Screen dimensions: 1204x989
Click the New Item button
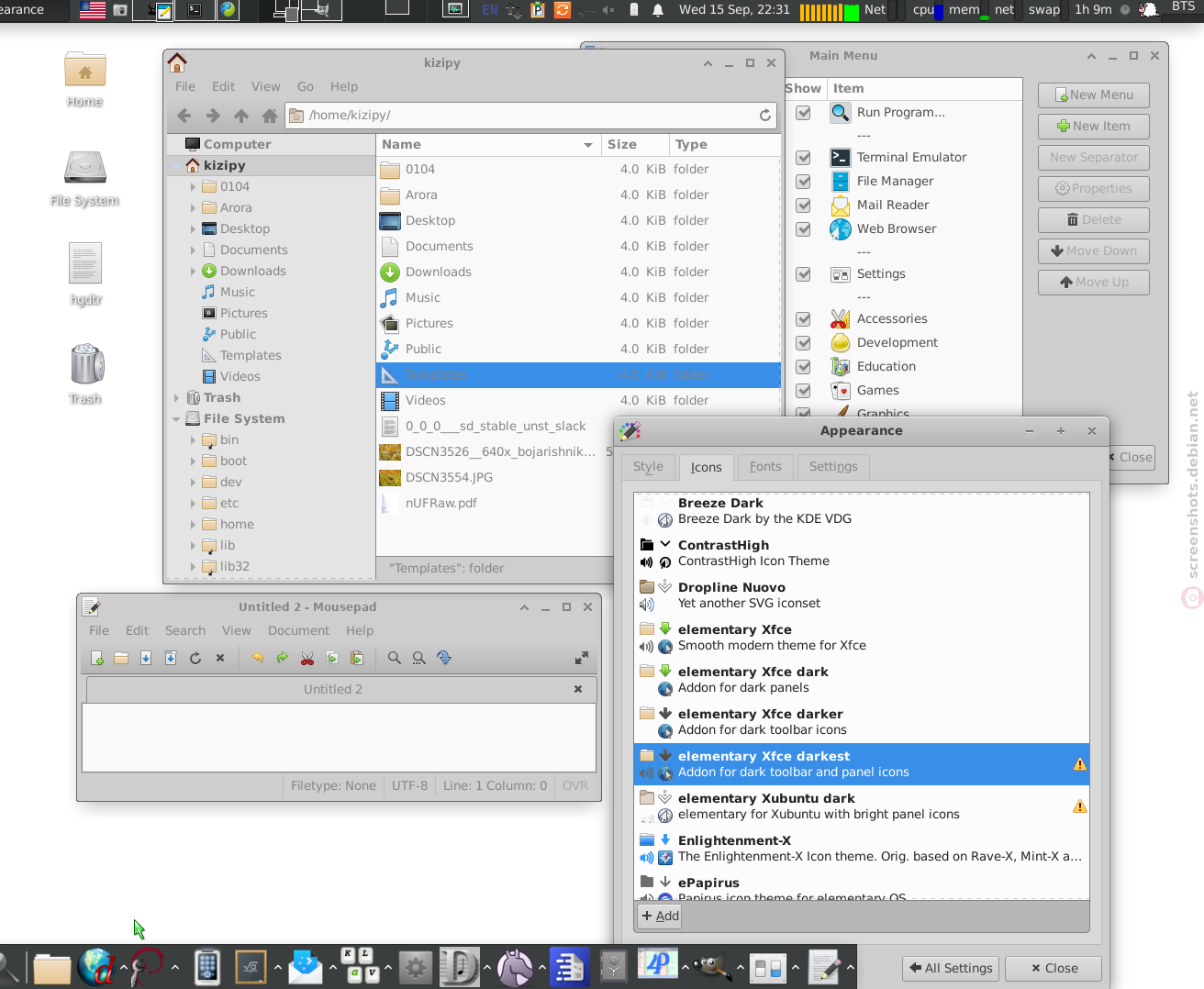coord(1094,126)
